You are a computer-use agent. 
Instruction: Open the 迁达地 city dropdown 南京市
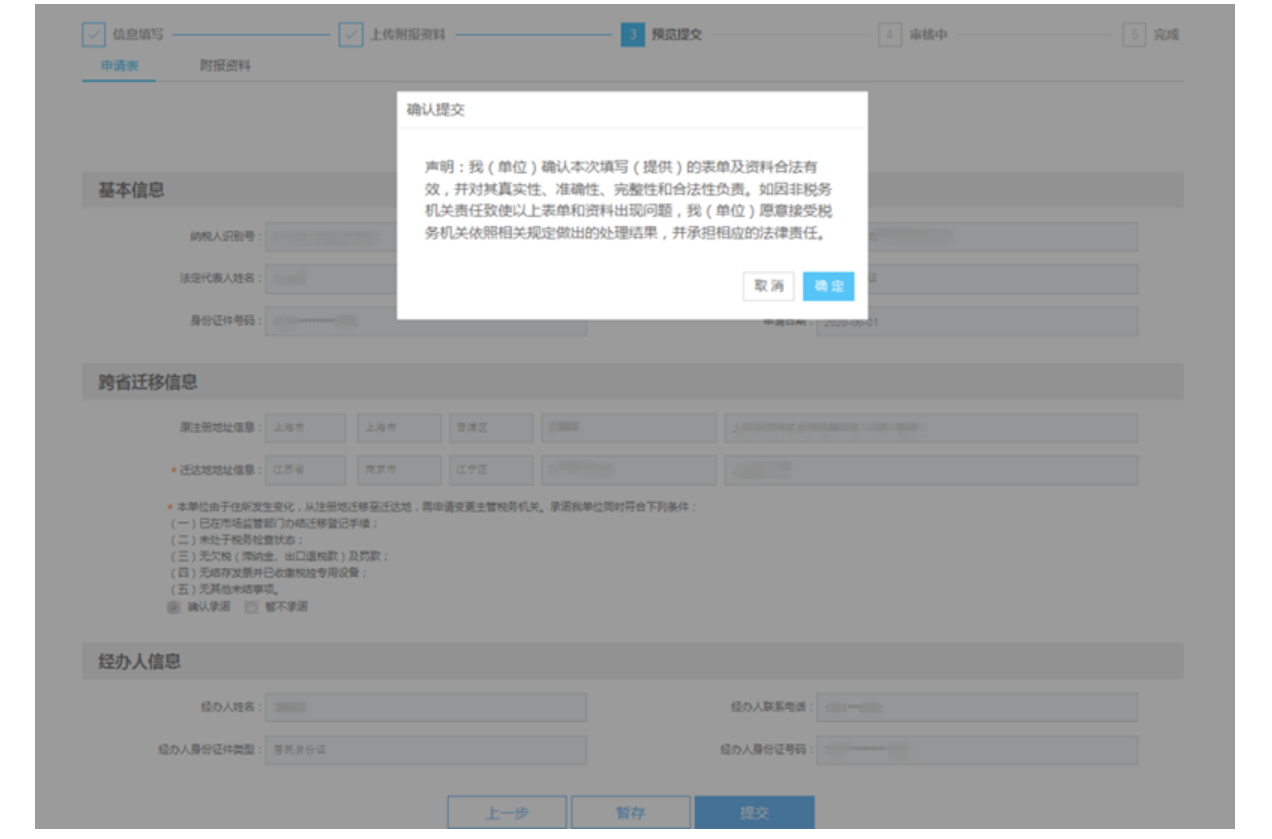point(398,470)
